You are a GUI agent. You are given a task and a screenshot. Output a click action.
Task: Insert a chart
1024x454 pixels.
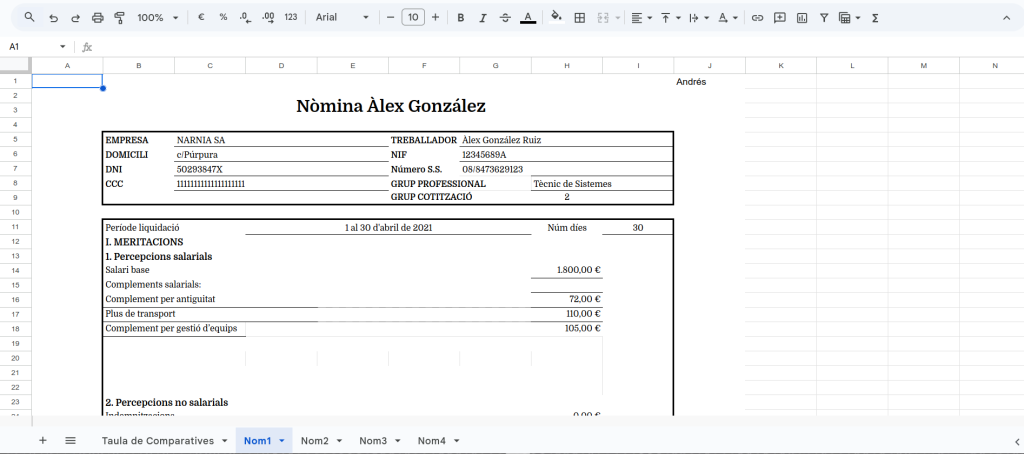[x=802, y=18]
